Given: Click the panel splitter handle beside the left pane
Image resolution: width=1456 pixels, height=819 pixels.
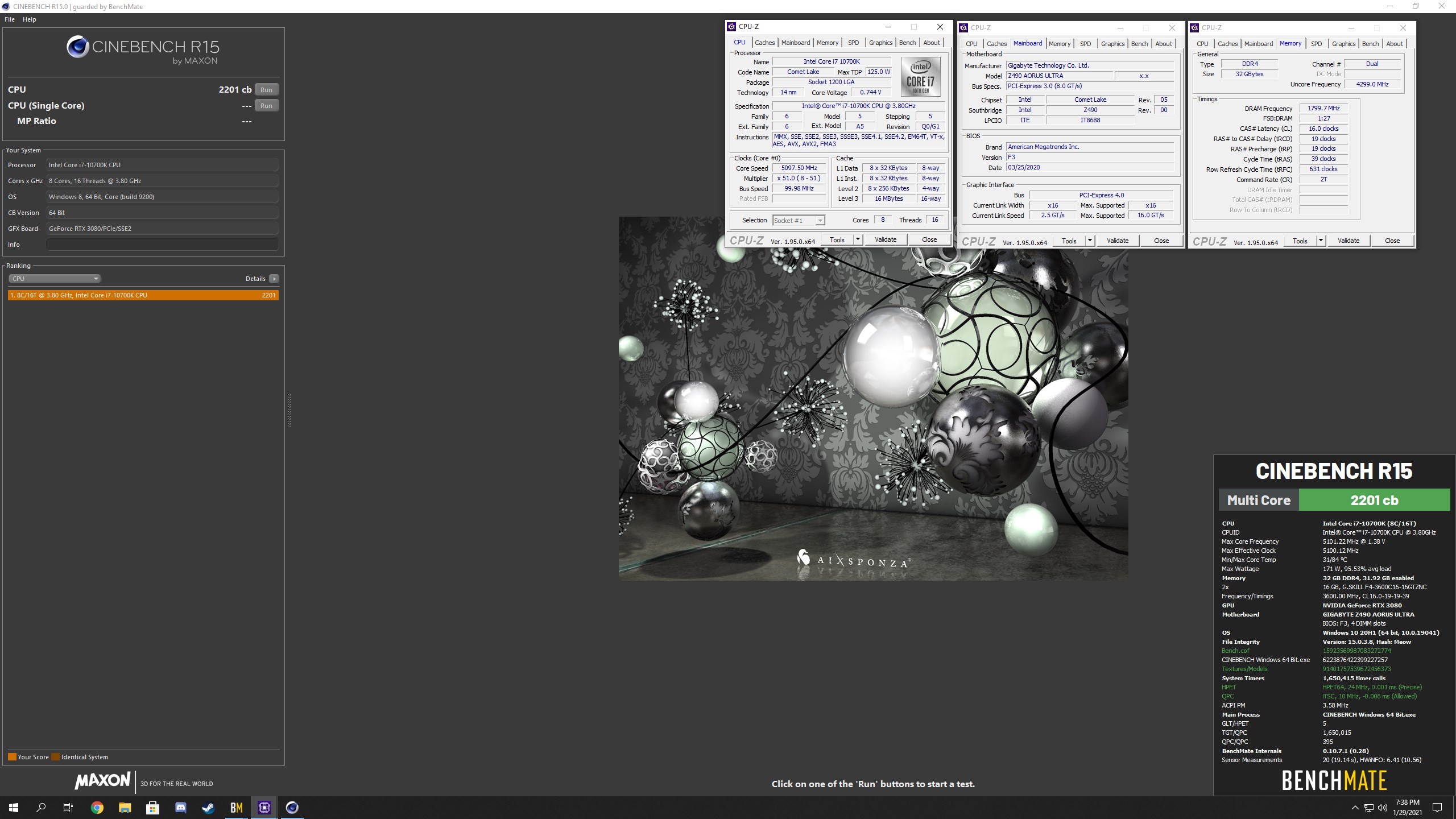Looking at the screenshot, I should [x=289, y=409].
